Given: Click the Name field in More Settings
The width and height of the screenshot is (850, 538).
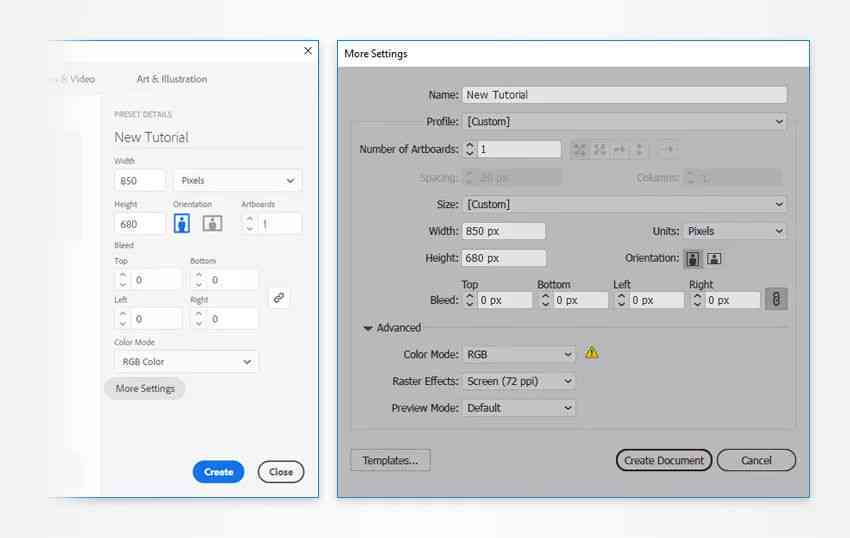Looking at the screenshot, I should point(624,95).
